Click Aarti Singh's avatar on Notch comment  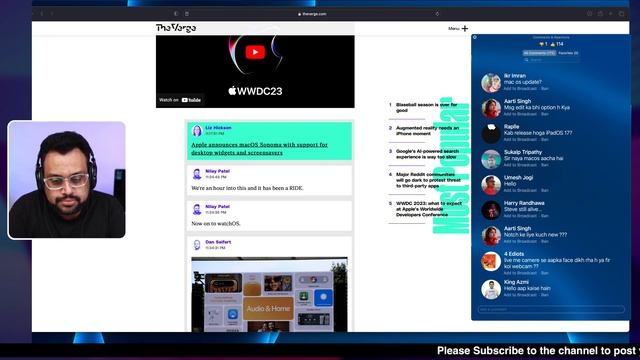(x=491, y=236)
